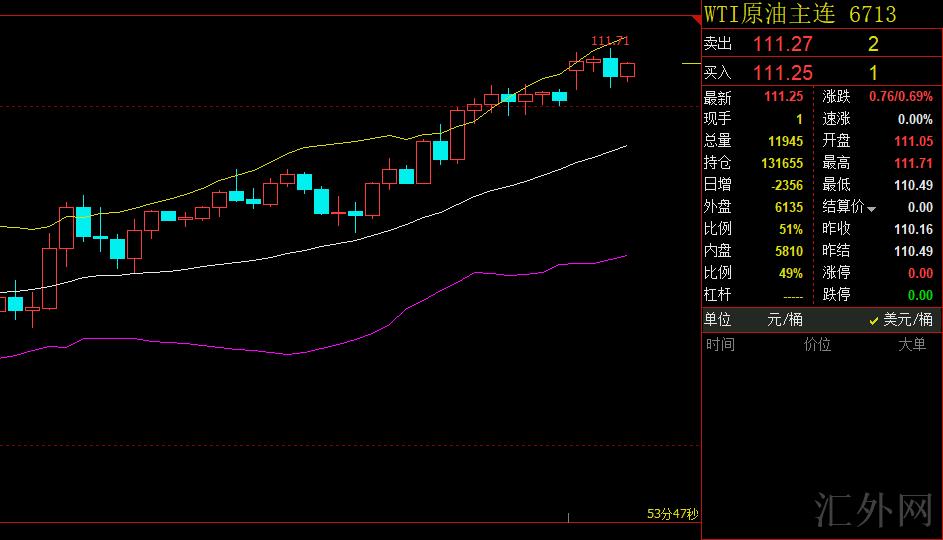Click the 外盘 value 6135
The height and width of the screenshot is (540, 943).
pos(789,207)
